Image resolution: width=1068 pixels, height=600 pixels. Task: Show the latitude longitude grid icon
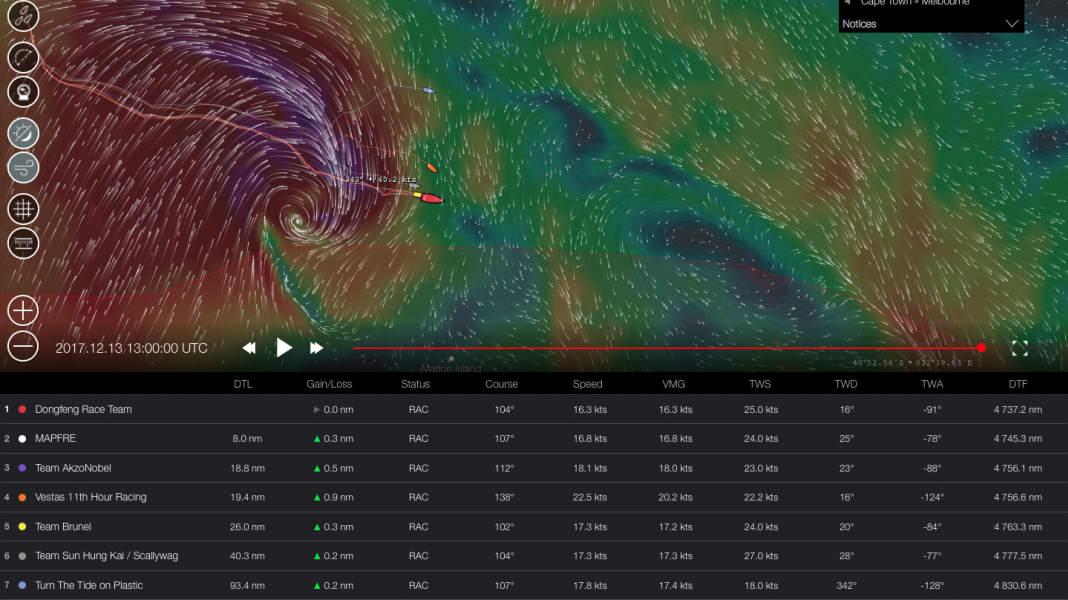point(23,208)
